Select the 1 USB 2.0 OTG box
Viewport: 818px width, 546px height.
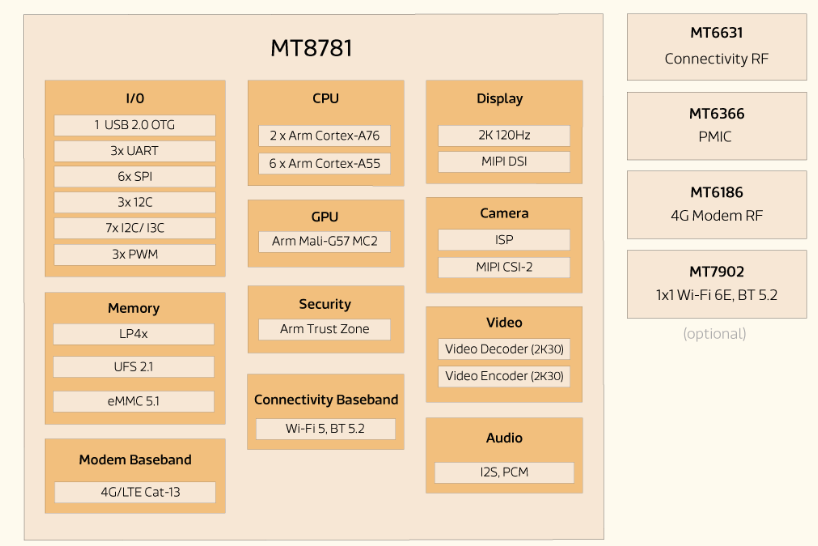[135, 125]
